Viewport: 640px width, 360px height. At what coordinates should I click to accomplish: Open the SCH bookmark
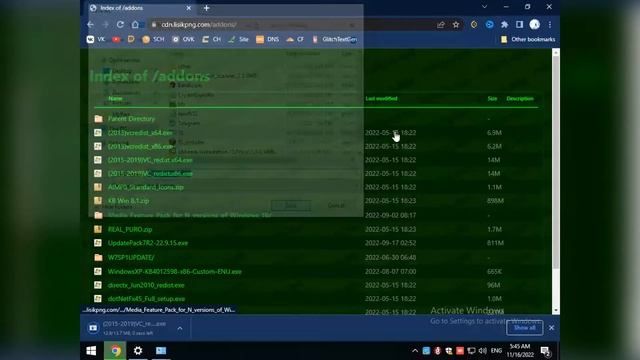click(x=153, y=39)
